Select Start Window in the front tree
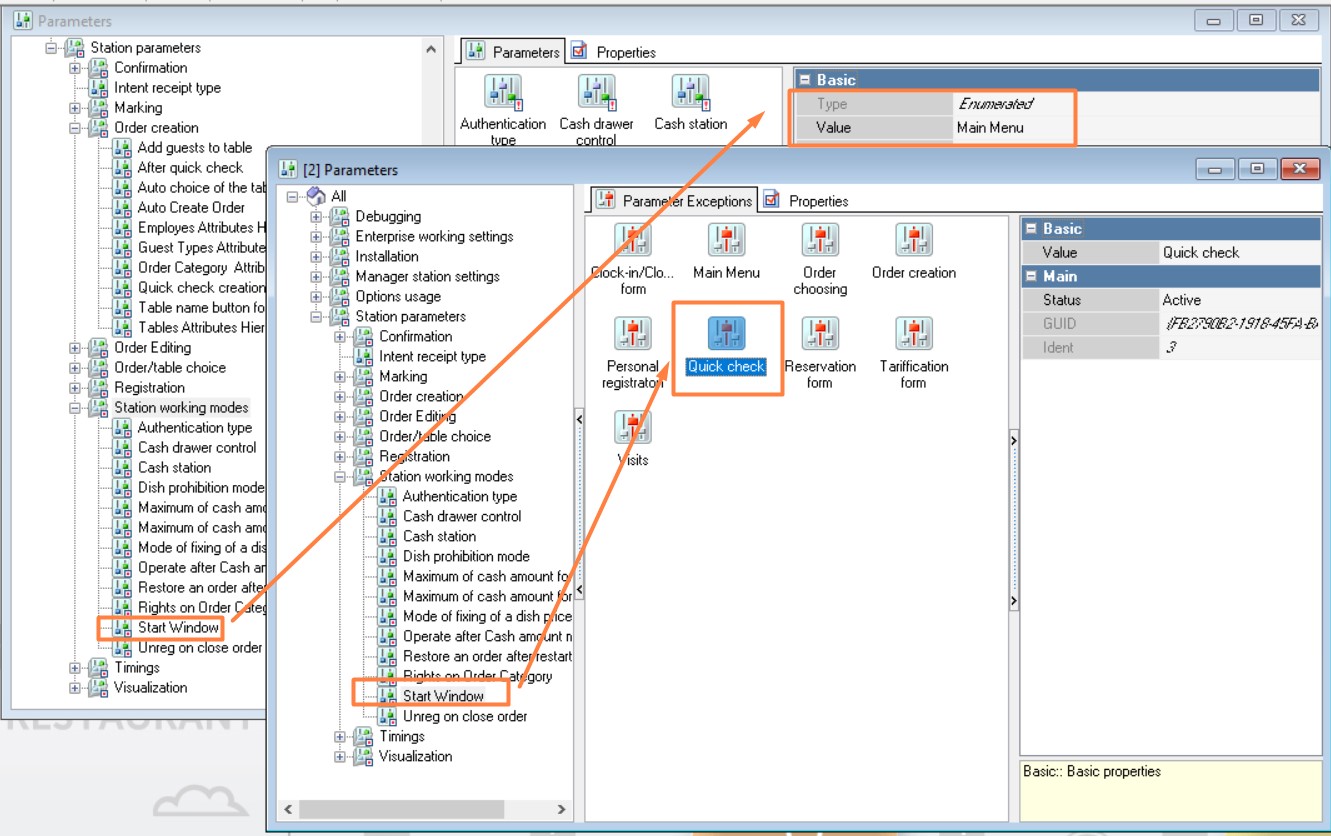The height and width of the screenshot is (836, 1331). tap(443, 696)
